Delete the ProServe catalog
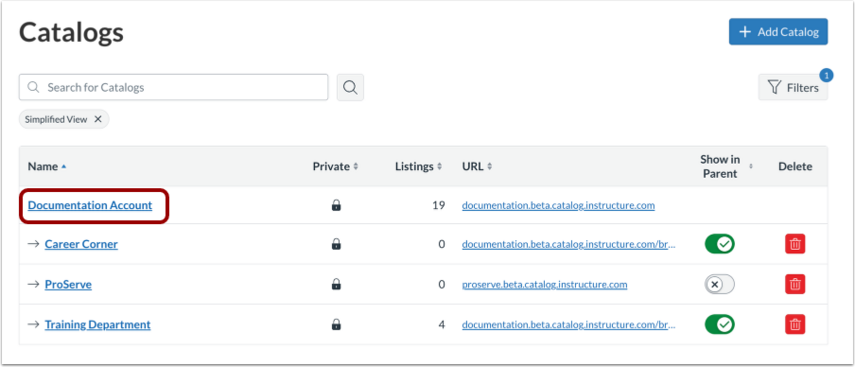Image resolution: width=855 pixels, height=367 pixels. pyautogui.click(x=795, y=284)
